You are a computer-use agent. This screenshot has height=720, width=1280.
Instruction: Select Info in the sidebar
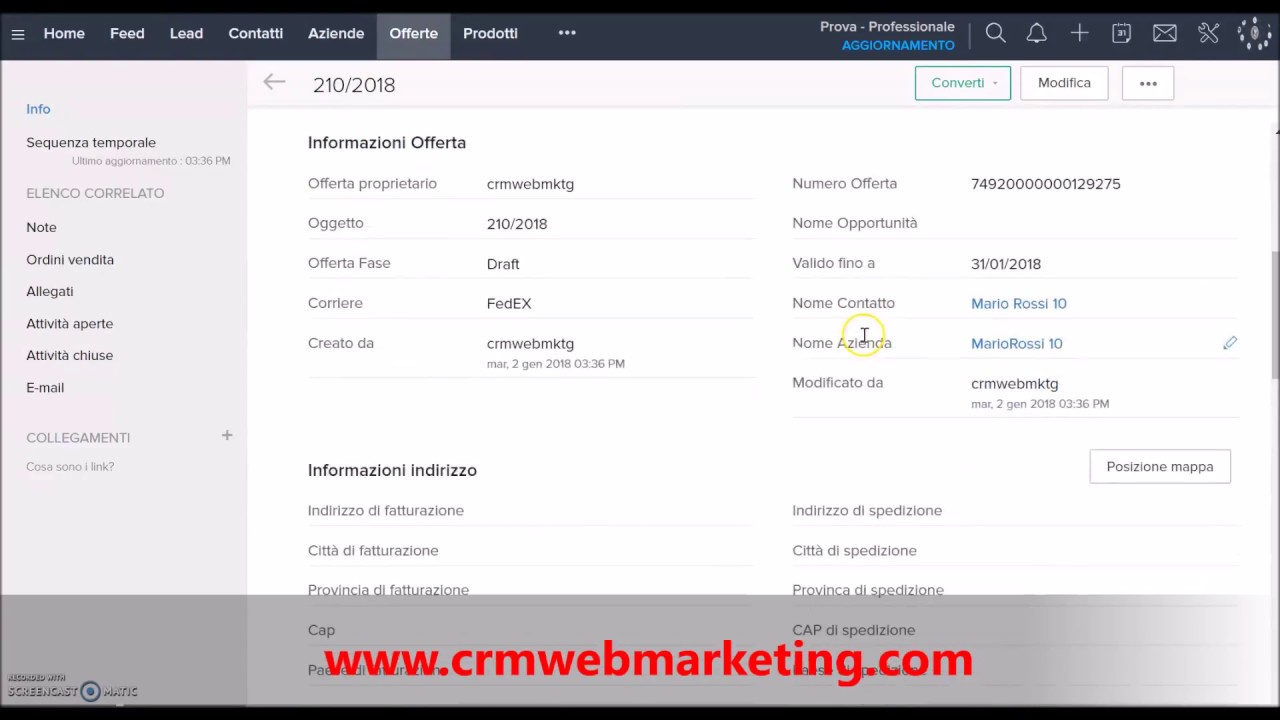[38, 109]
